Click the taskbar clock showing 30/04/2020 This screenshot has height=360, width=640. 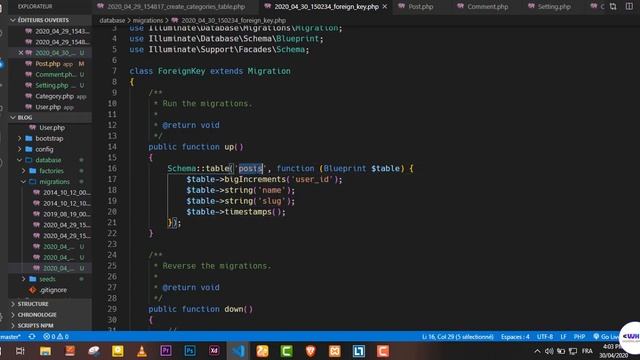[x=611, y=351]
